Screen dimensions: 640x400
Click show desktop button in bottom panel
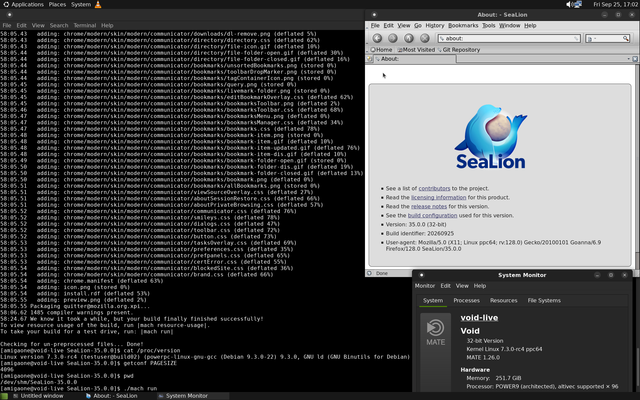(x=4, y=396)
